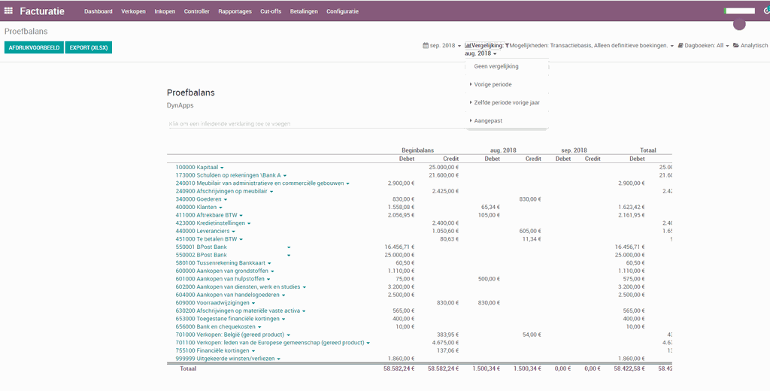Open account 411000 Aftrekbare BTW
Screen dimensions: 770x391
(209, 215)
